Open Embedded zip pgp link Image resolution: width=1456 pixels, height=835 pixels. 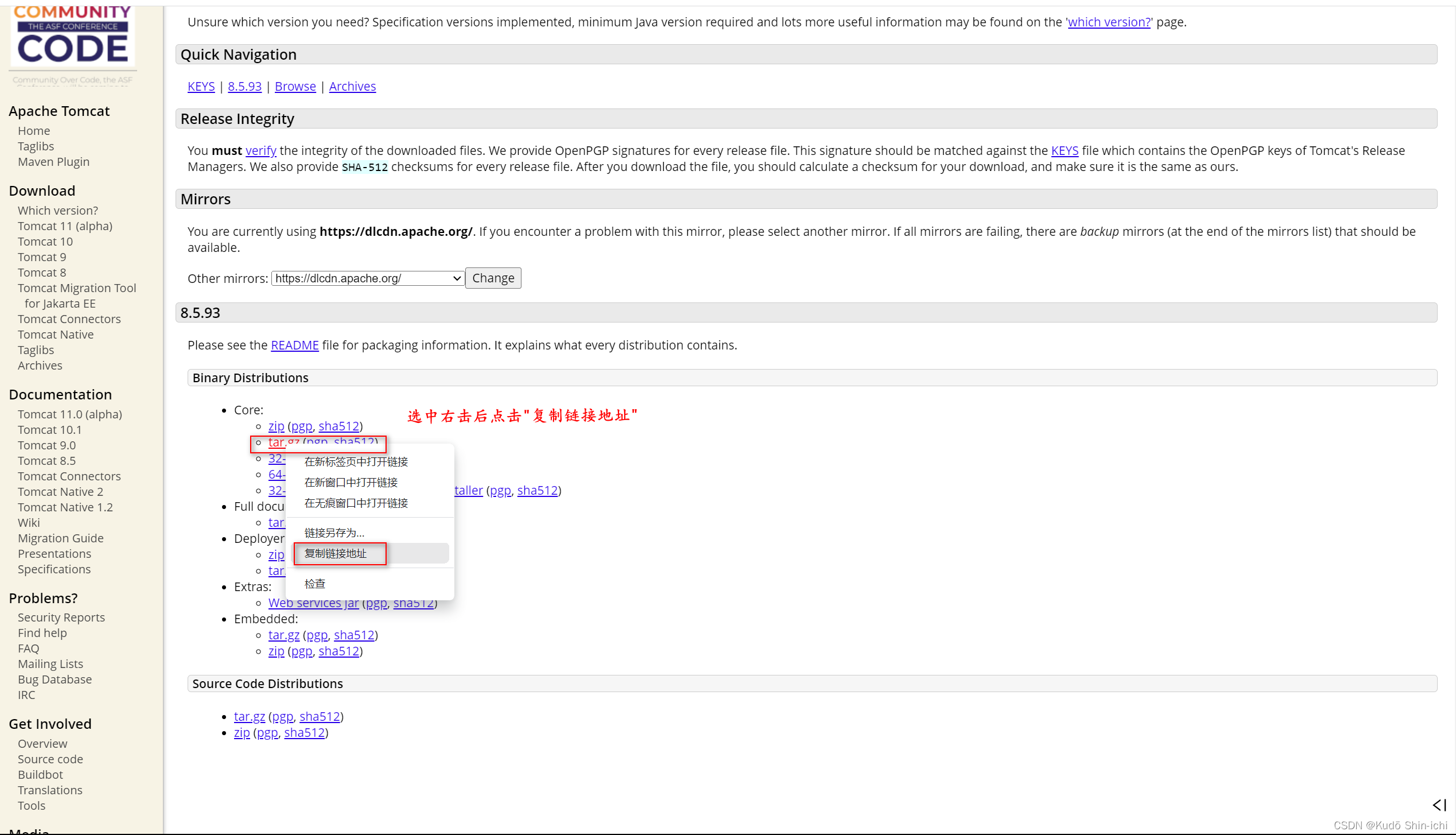tap(302, 651)
